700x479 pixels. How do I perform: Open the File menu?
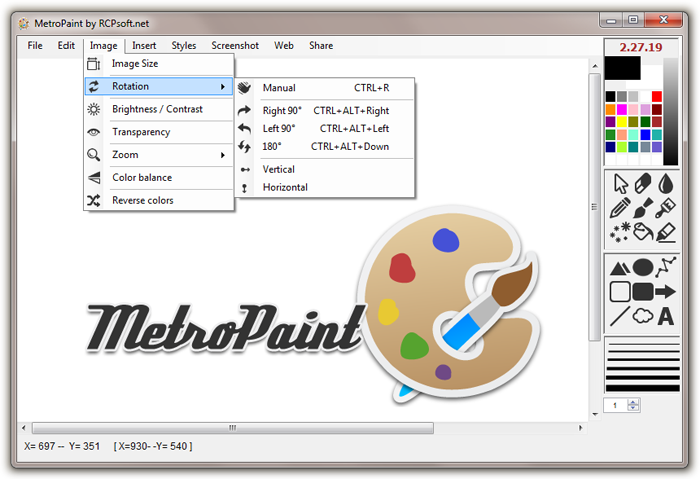click(35, 46)
